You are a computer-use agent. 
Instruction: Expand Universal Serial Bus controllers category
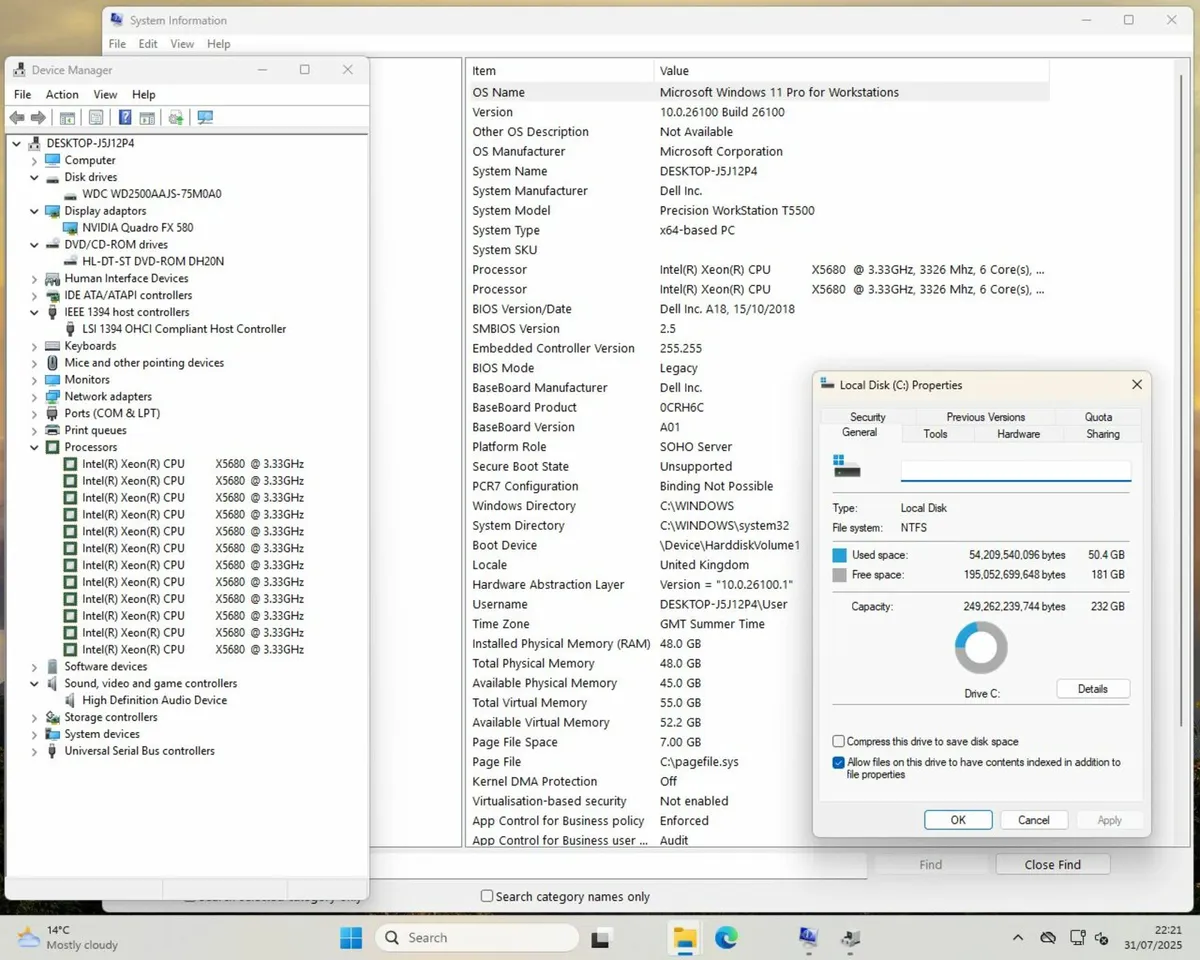(34, 751)
